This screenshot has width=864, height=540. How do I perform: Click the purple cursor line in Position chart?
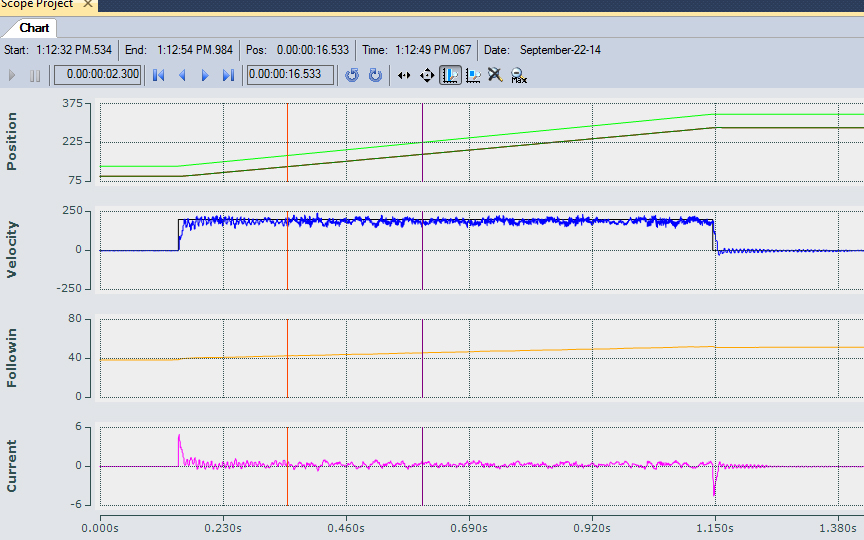(423, 142)
